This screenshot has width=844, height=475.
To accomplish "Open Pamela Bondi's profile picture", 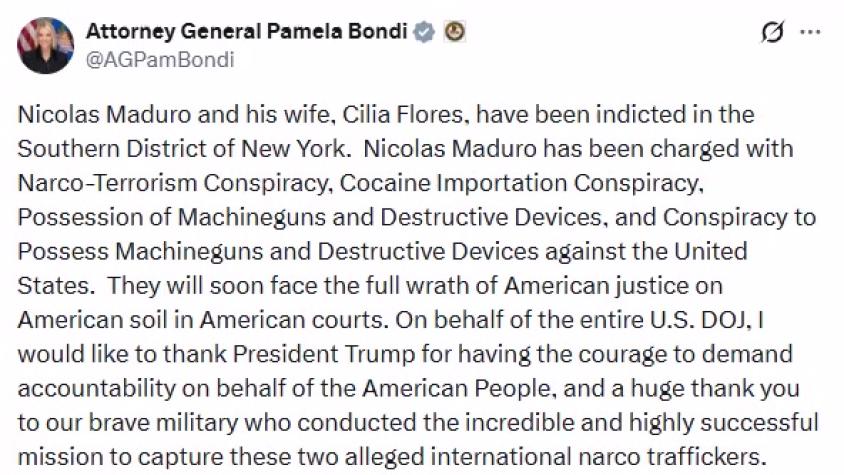I will 45,45.
